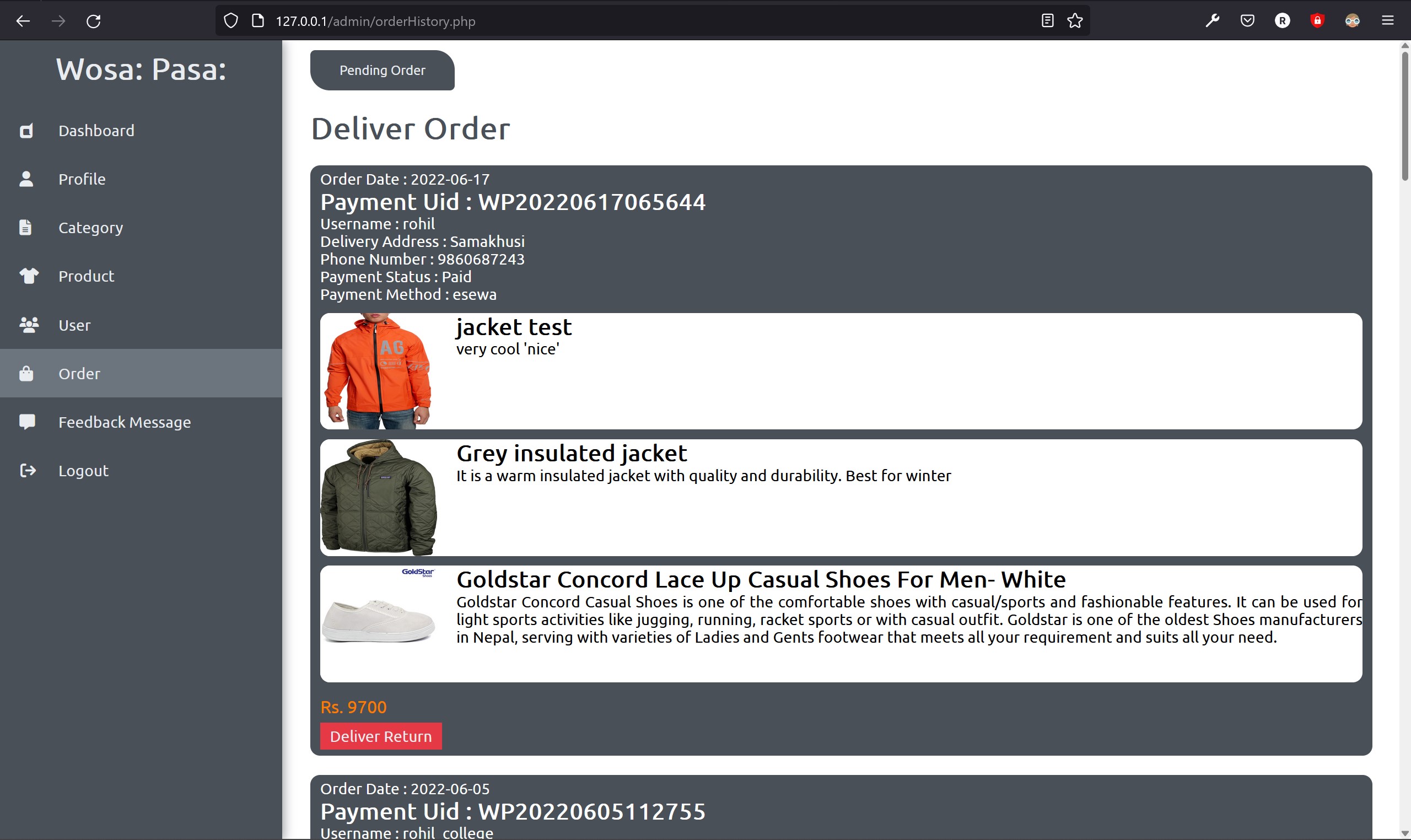Click the browser back navigation arrow
Image resolution: width=1411 pixels, height=840 pixels.
[25, 20]
